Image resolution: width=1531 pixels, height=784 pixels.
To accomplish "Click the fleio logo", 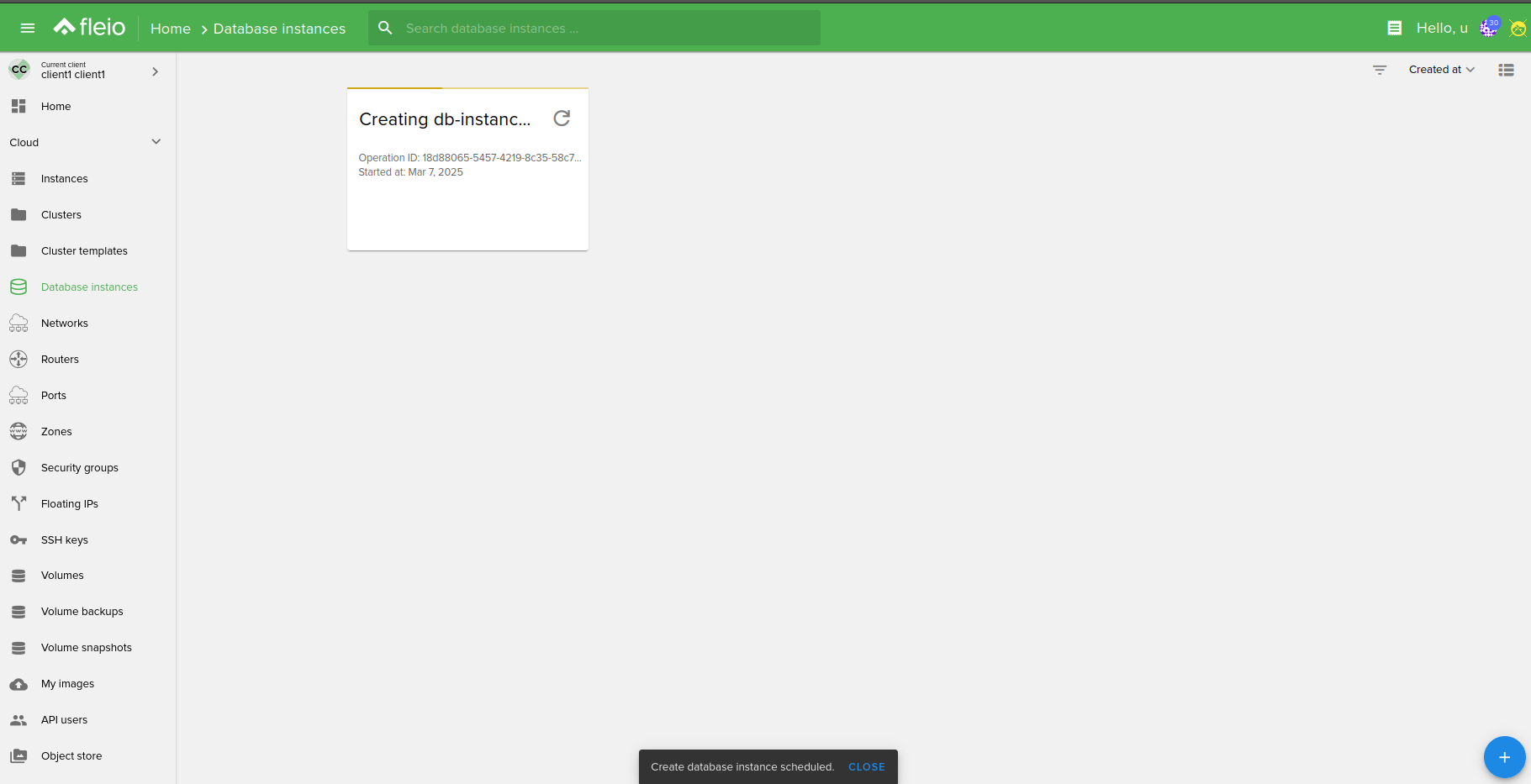I will pyautogui.click(x=90, y=28).
